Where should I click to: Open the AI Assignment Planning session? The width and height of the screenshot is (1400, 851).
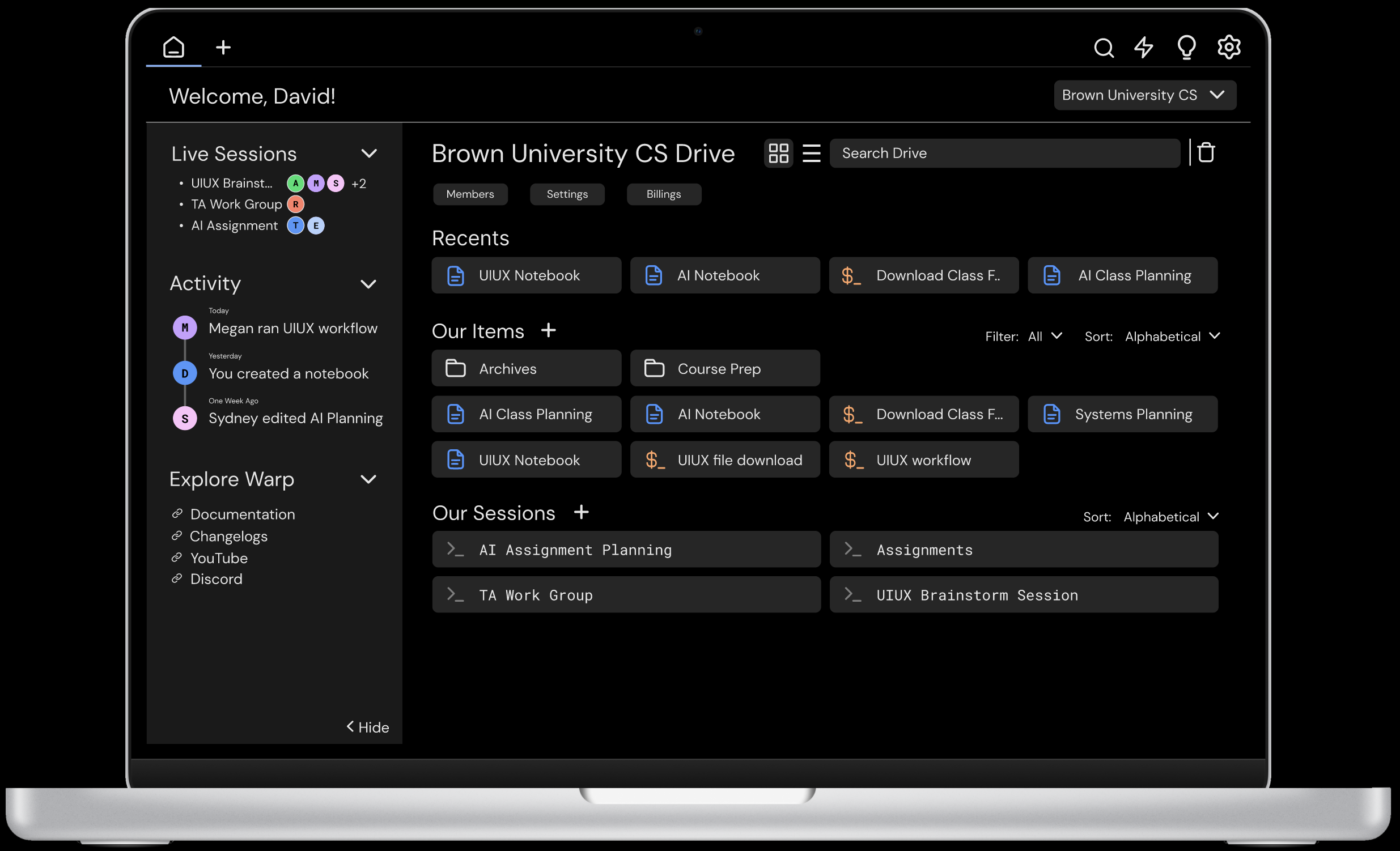pyautogui.click(x=626, y=550)
